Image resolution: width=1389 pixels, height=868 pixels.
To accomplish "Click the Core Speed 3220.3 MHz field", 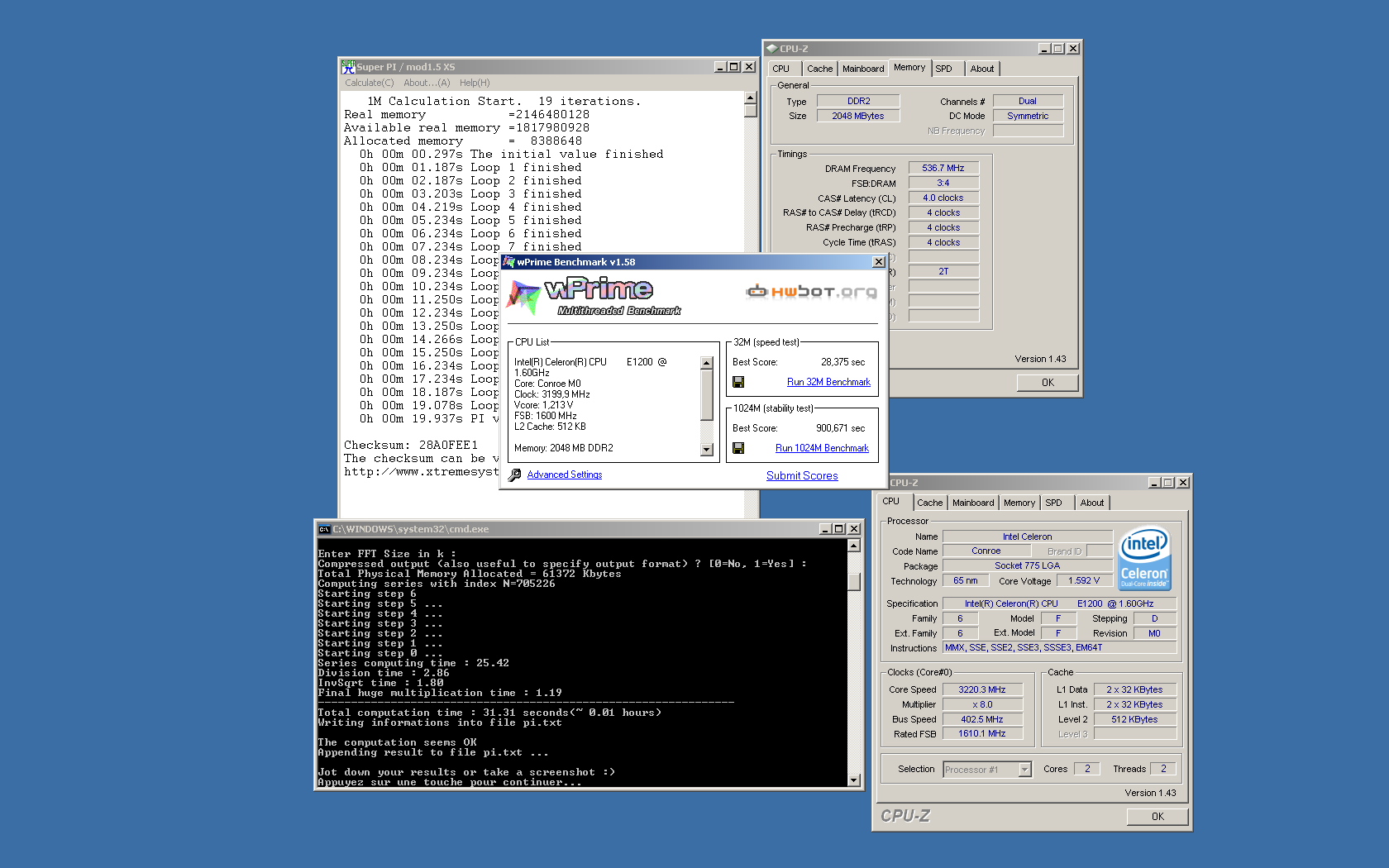I will [982, 689].
